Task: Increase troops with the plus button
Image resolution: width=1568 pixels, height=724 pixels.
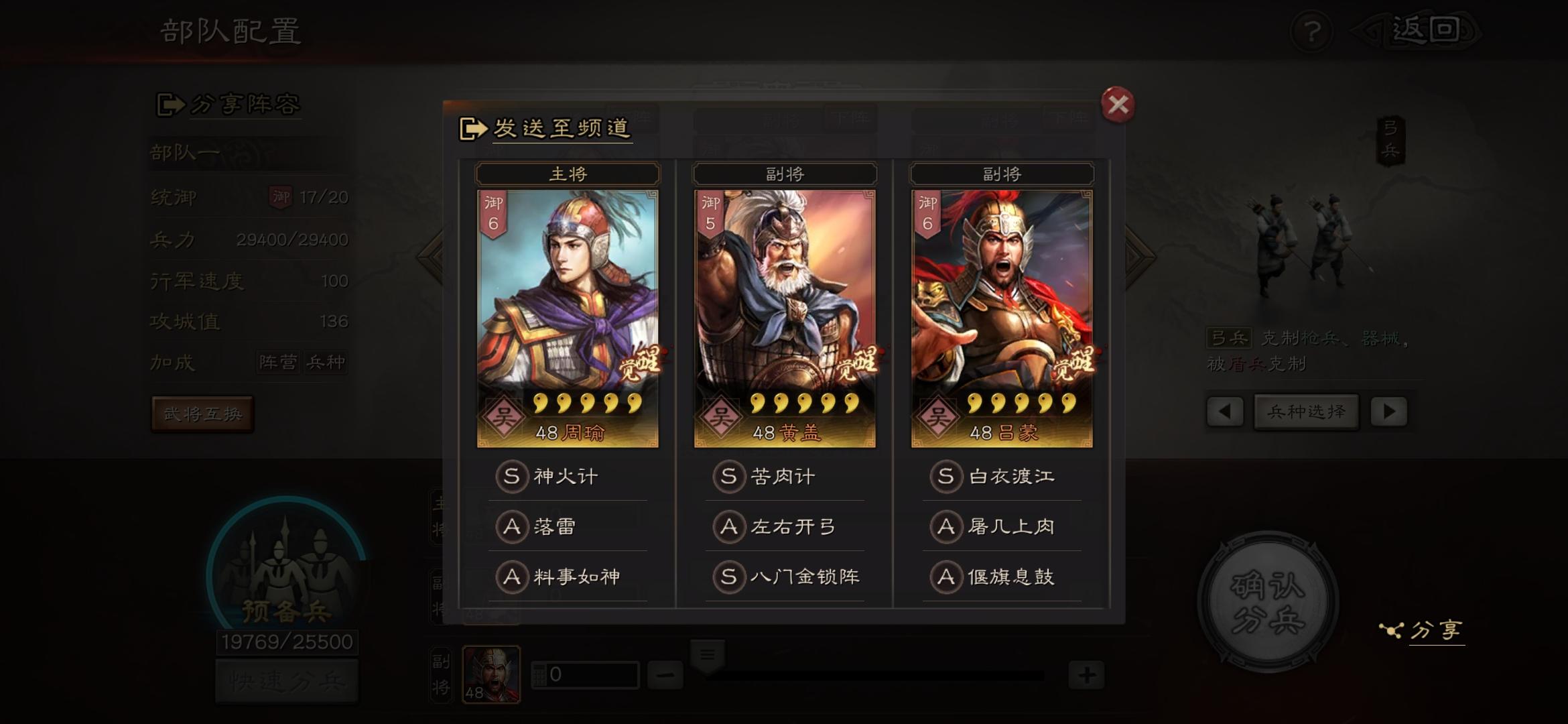Action: pos(1086,675)
